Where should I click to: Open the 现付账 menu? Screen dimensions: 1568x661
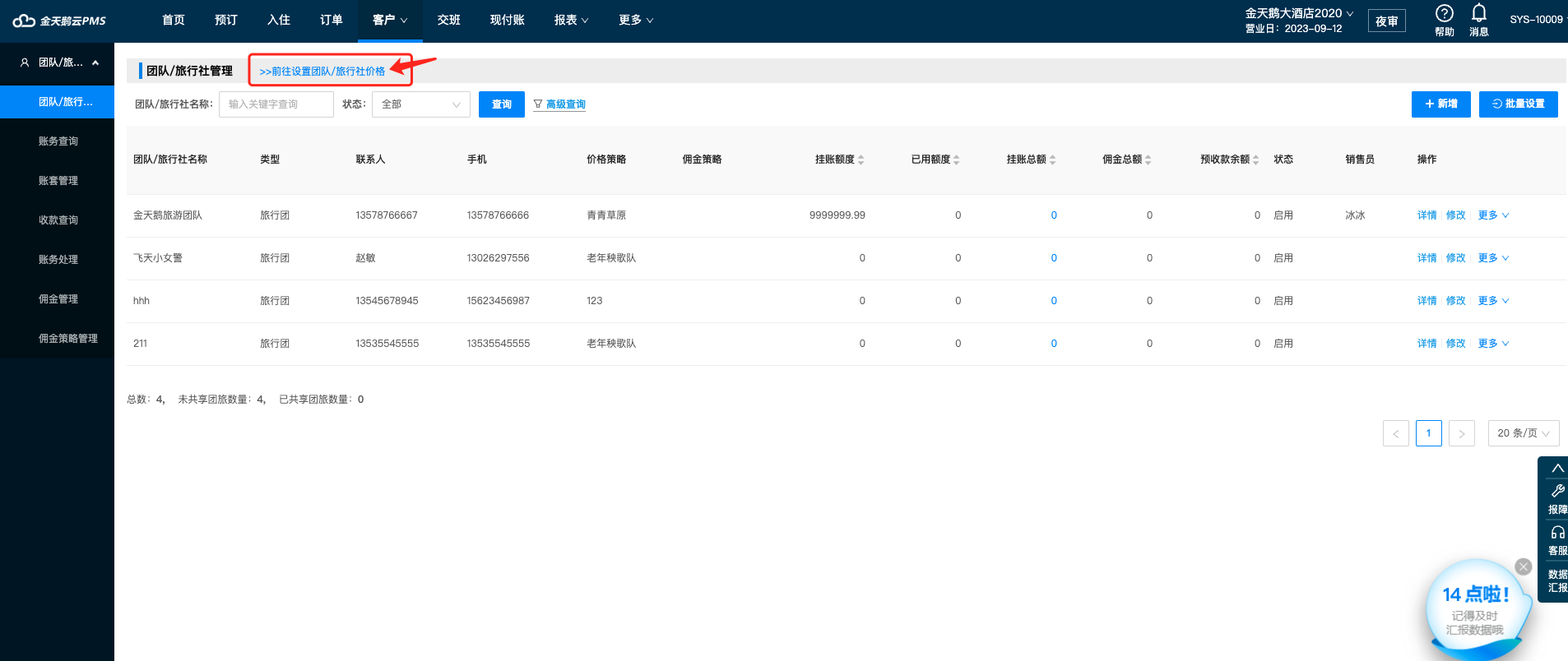(508, 20)
